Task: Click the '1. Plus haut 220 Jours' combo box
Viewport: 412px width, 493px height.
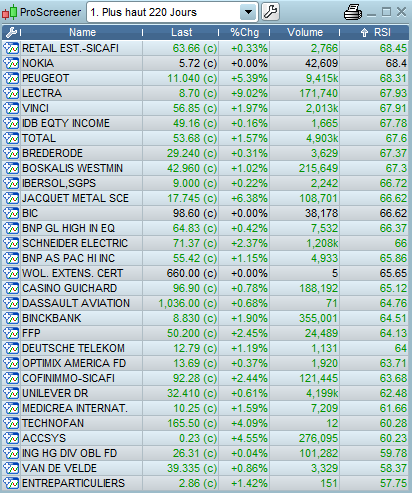Action: [x=172, y=12]
